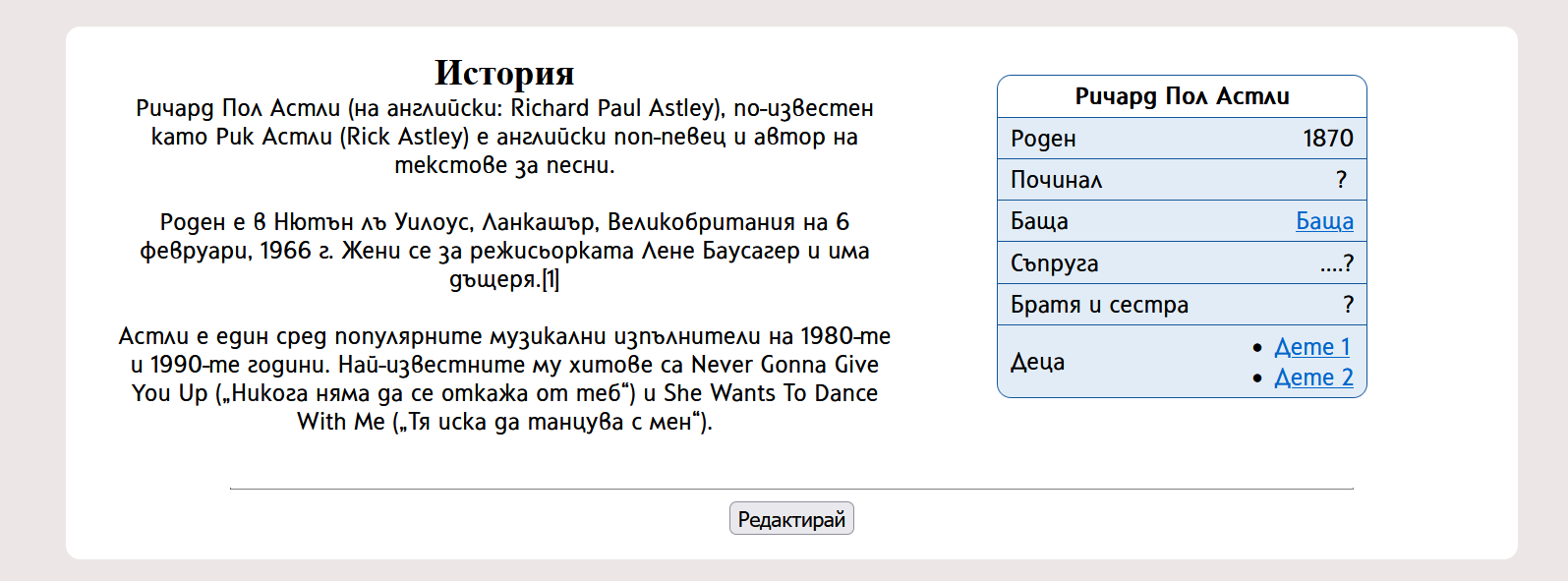This screenshot has width=1568, height=581.
Task: Click the История heading
Action: click(504, 72)
